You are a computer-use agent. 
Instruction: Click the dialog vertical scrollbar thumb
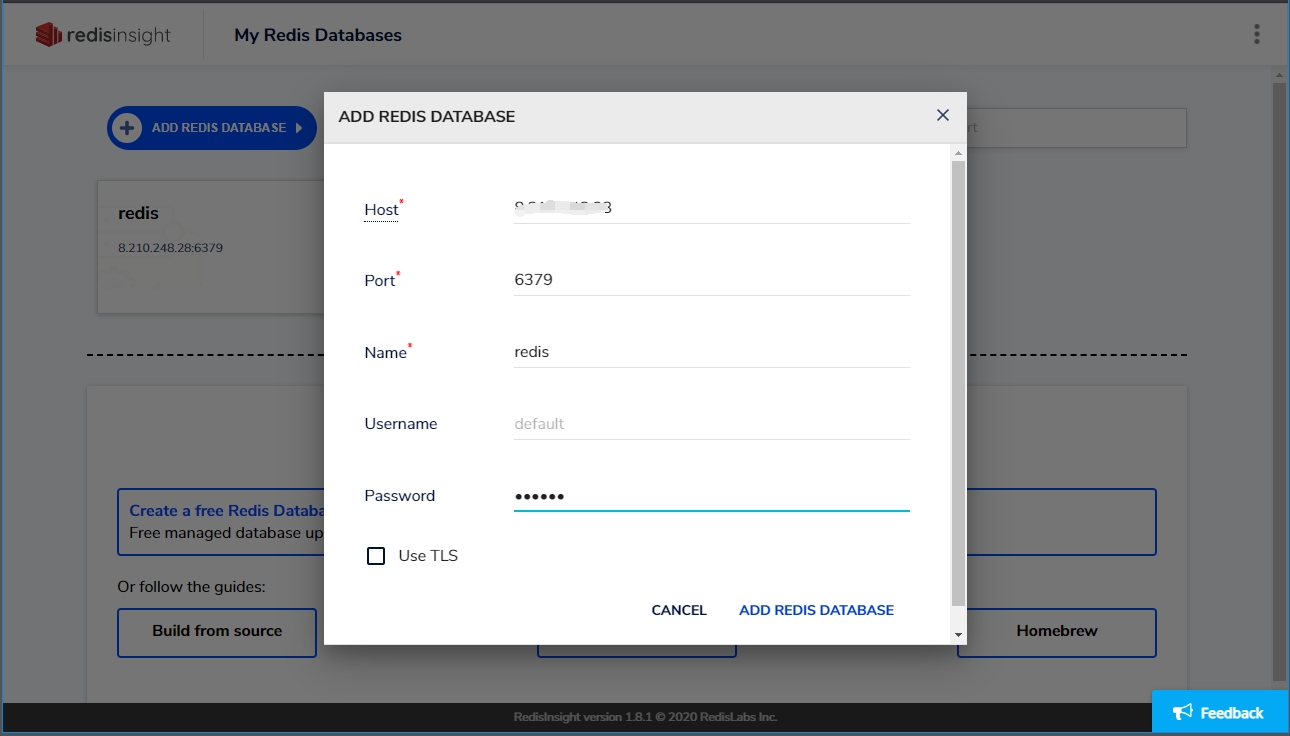pos(958,380)
